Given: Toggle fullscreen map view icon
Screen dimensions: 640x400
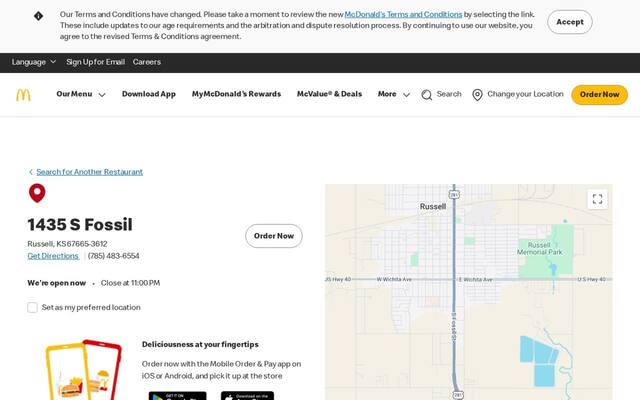Looking at the screenshot, I should tap(597, 199).
